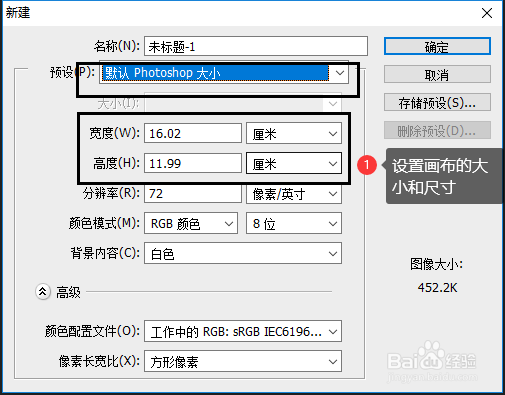Viewport: 505px width, 395px height.
Task: Open the 像素长宽比 方形像素 dropdown
Action: tap(243, 361)
